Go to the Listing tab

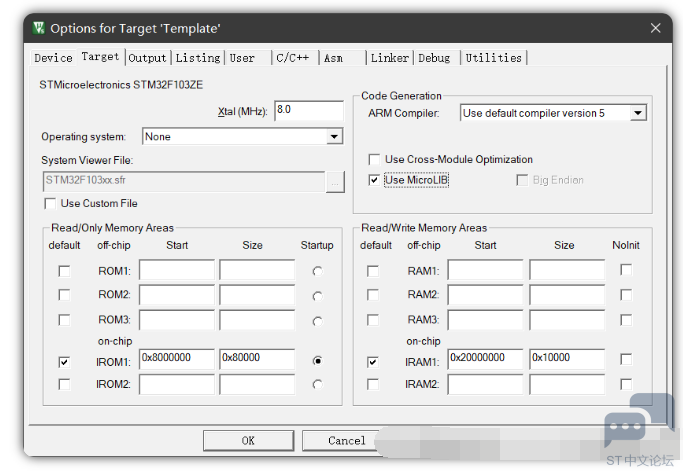(198, 58)
